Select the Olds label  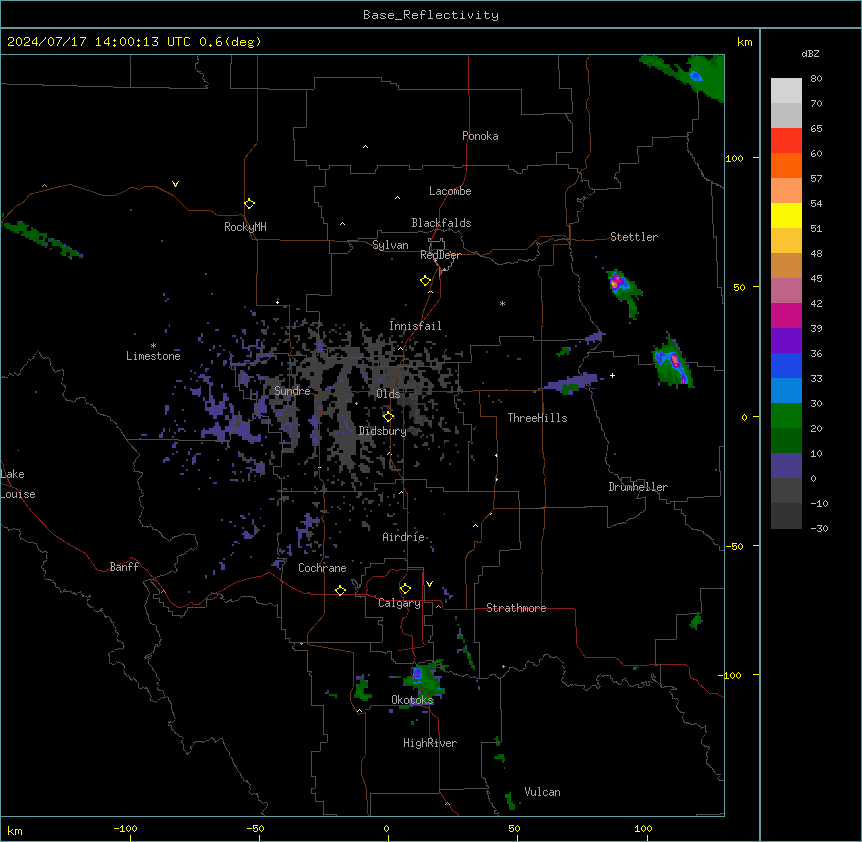(x=388, y=394)
